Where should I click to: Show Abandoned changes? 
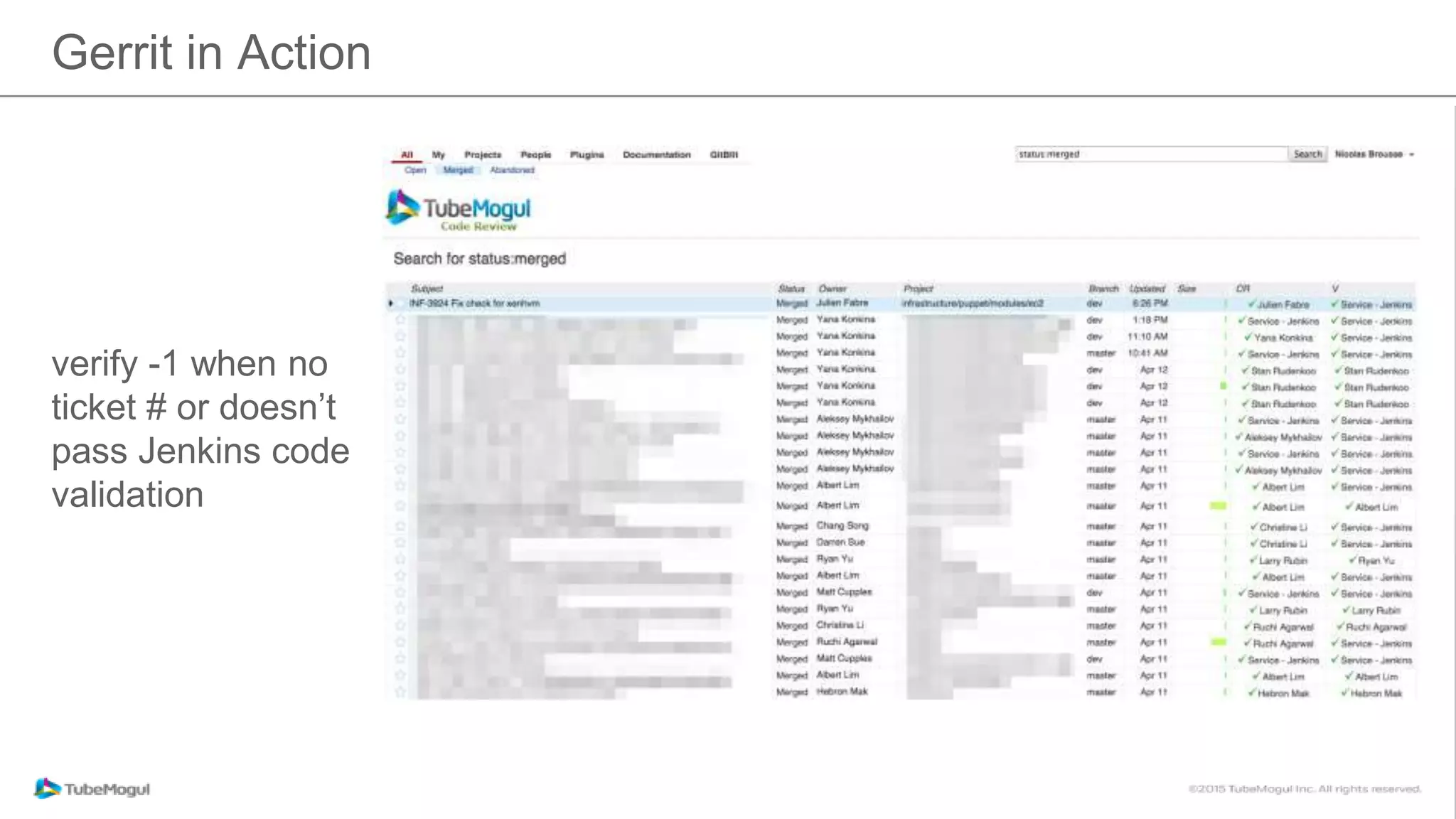point(512,170)
